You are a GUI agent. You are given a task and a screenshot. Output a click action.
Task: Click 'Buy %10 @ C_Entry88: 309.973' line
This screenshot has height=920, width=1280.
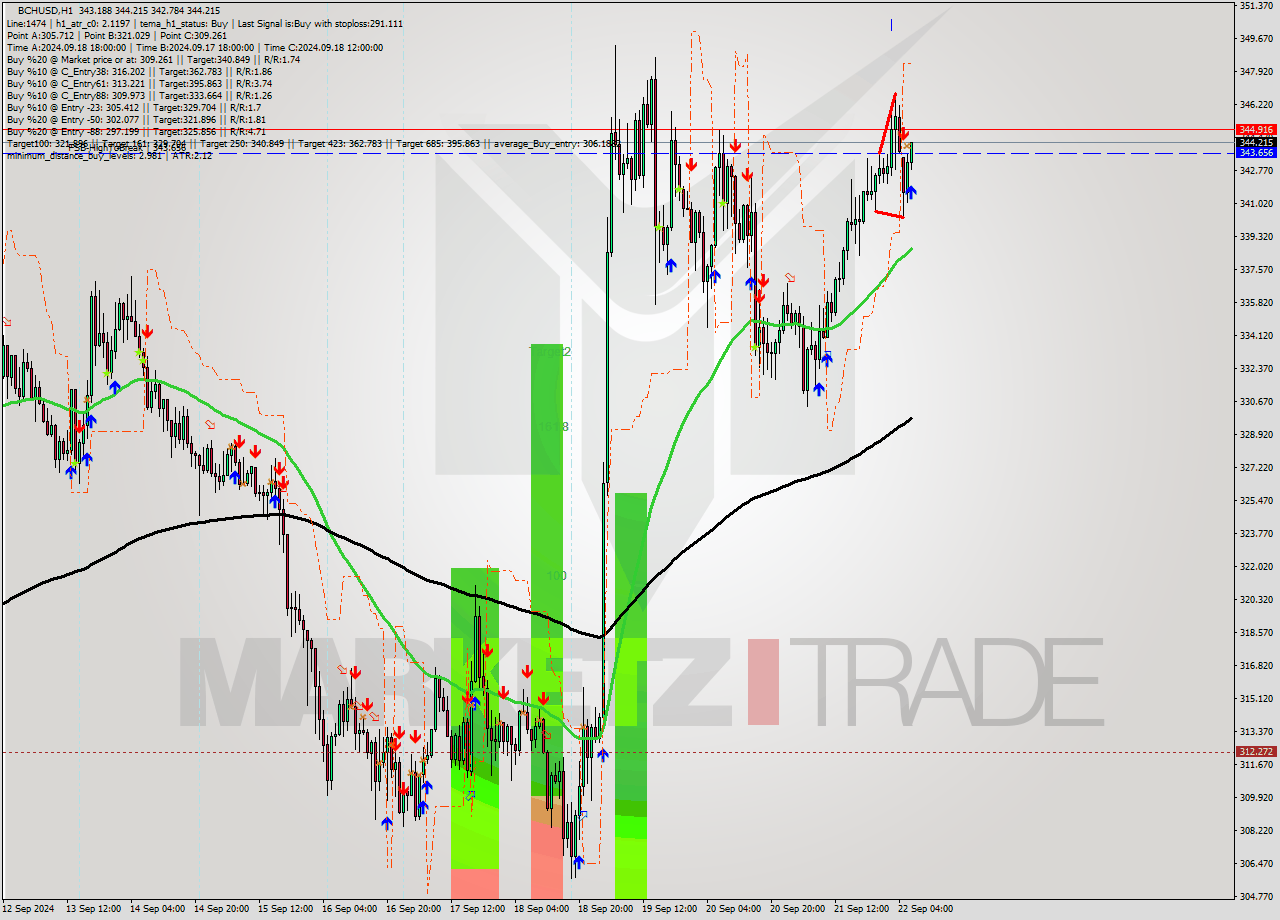pos(139,95)
